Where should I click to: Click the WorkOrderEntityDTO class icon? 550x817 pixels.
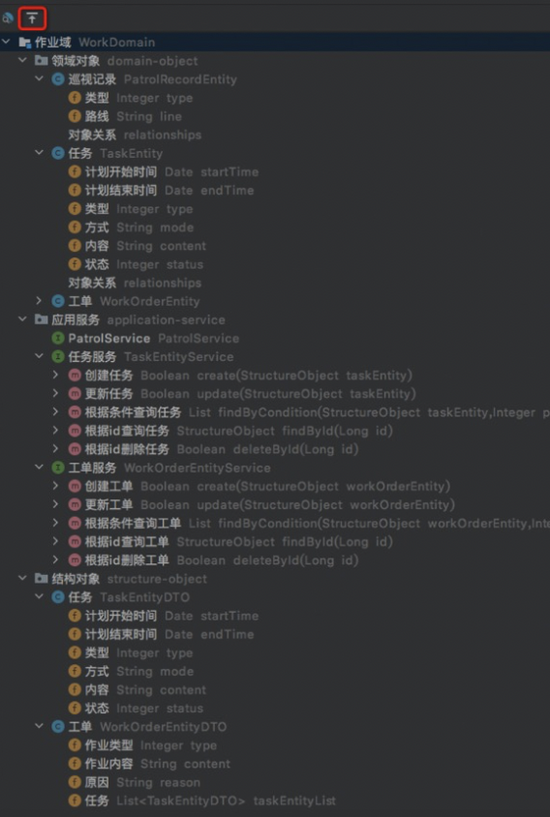coord(58,727)
